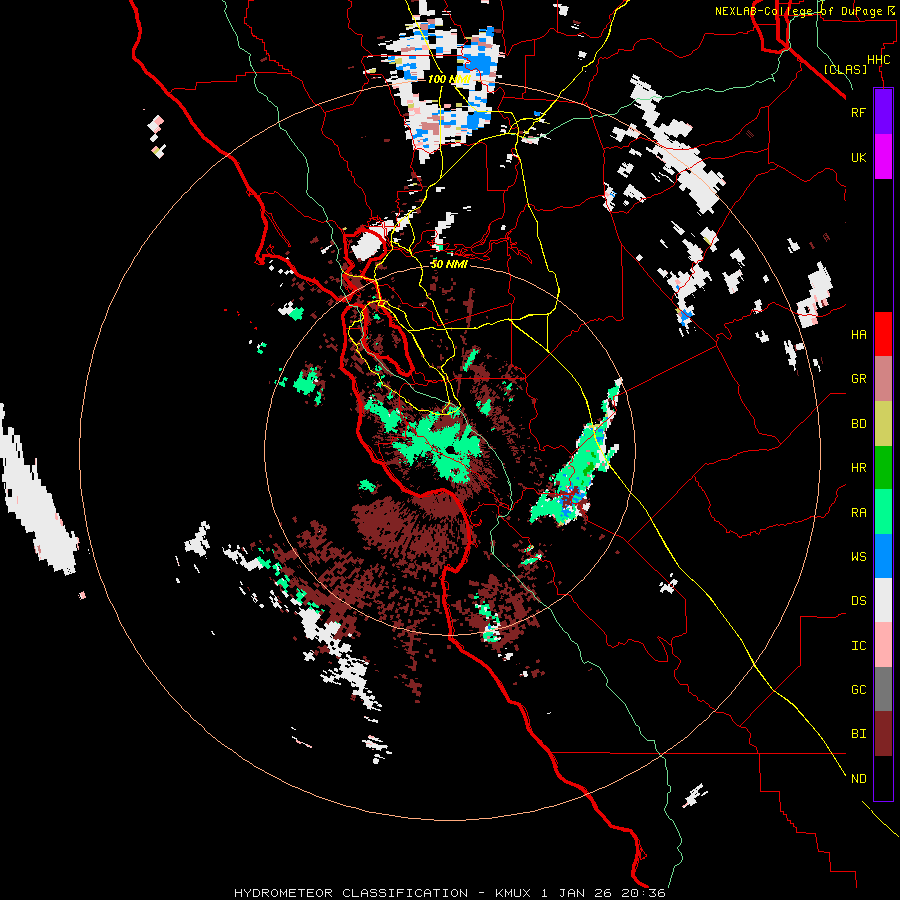Click the dark green HR legend swatch
Screen dimensions: 900x900
pos(883,467)
